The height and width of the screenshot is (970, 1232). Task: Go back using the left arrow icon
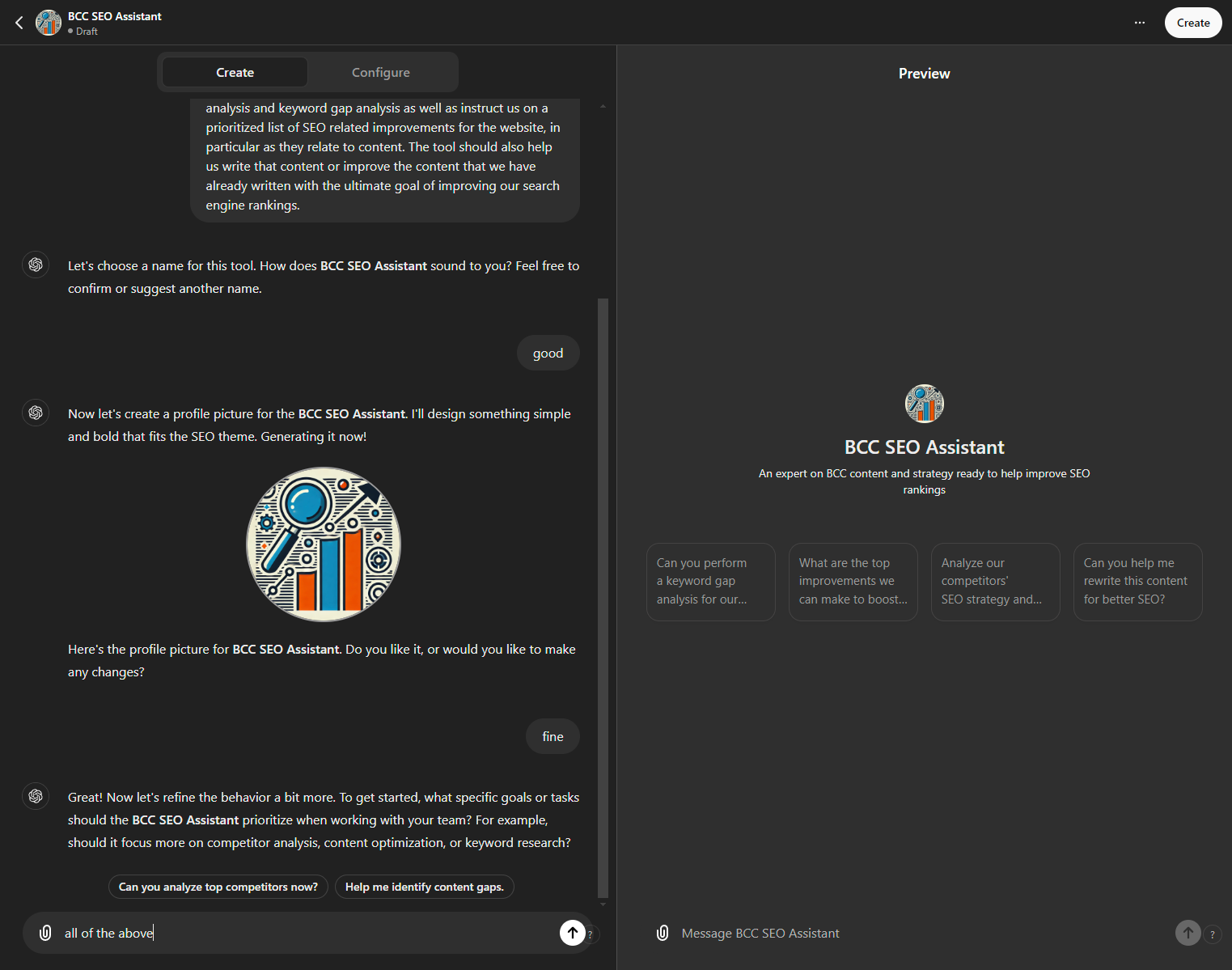tap(19, 23)
